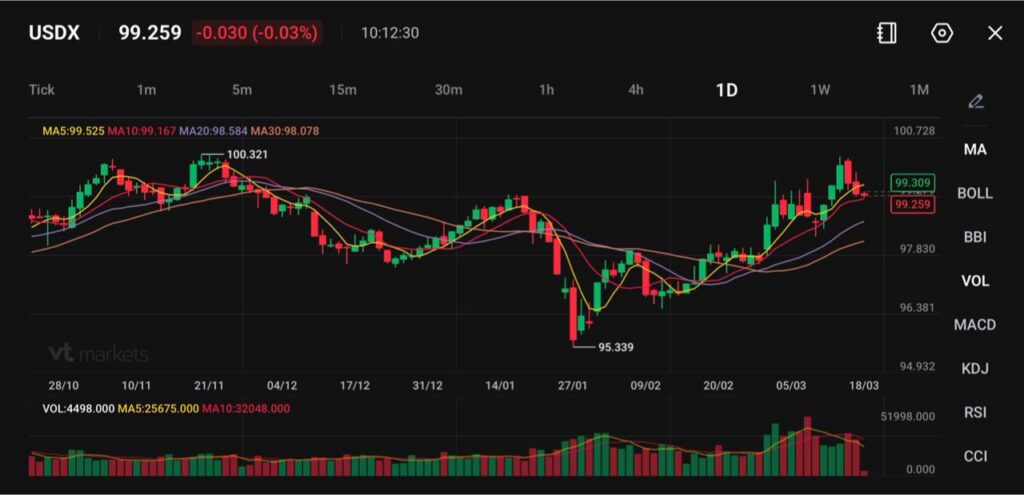The height and width of the screenshot is (495, 1024).
Task: Switch to the 1W timeframe
Action: [820, 90]
